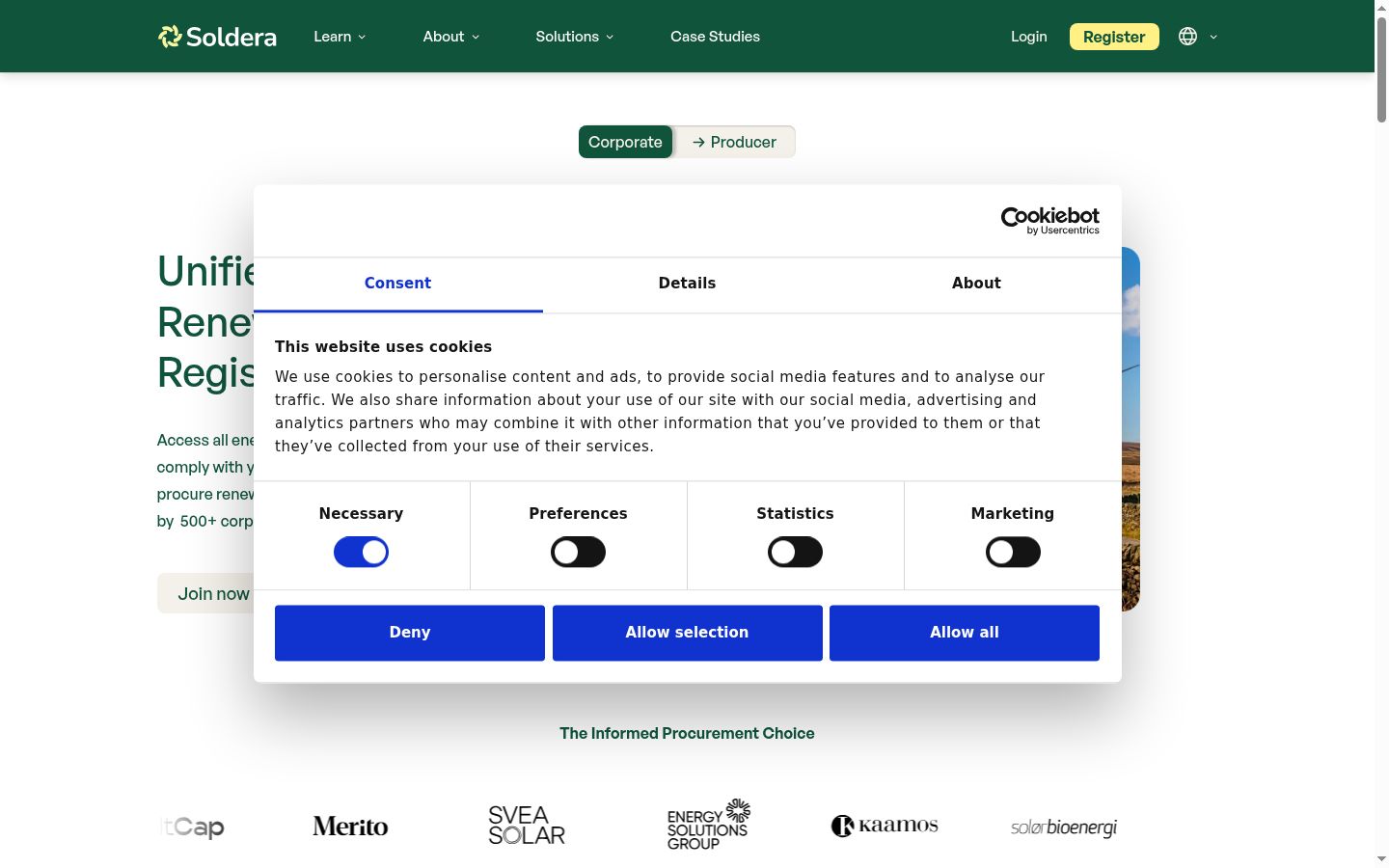The height and width of the screenshot is (868, 1389).
Task: Click the Svea Solar logo
Action: pyautogui.click(x=527, y=826)
